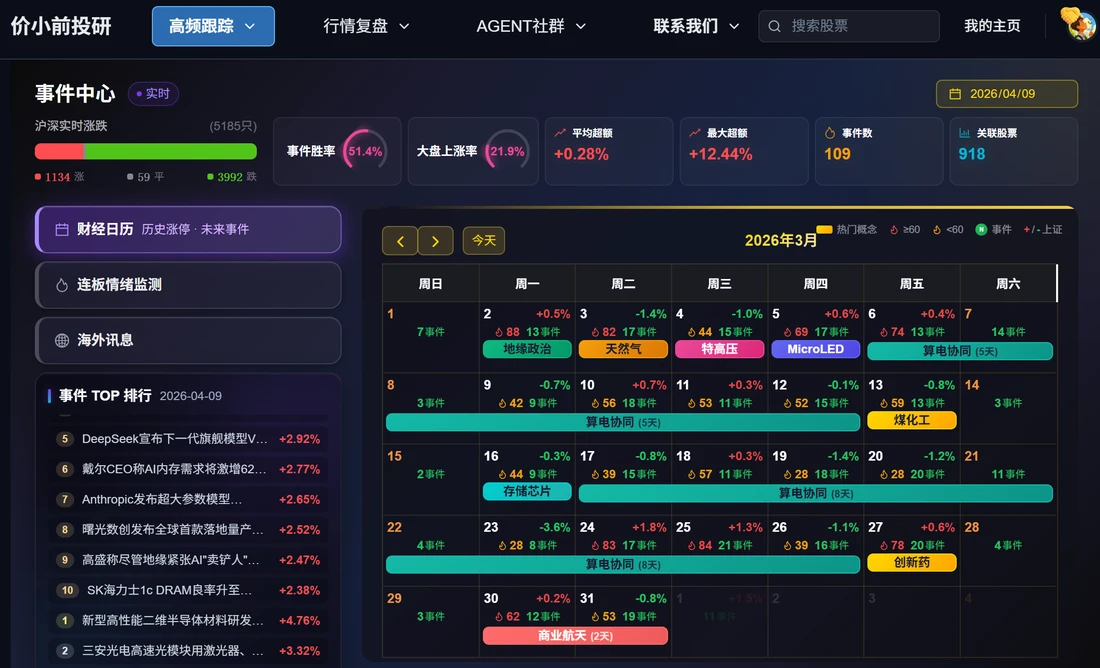Click the calendar icon beside 财经日历
The height and width of the screenshot is (668, 1100).
(x=62, y=229)
